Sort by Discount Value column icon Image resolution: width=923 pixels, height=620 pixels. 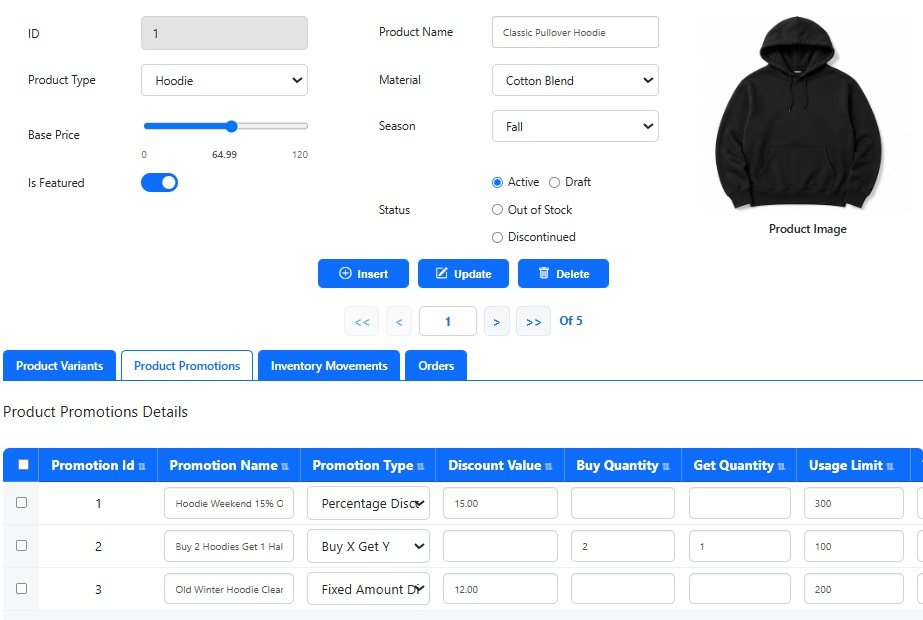click(549, 466)
